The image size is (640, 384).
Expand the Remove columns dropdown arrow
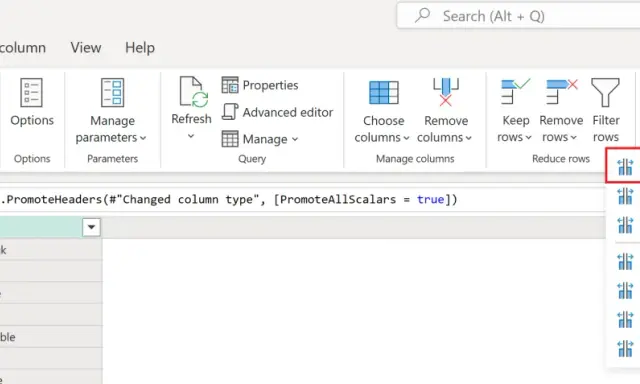tap(469, 138)
